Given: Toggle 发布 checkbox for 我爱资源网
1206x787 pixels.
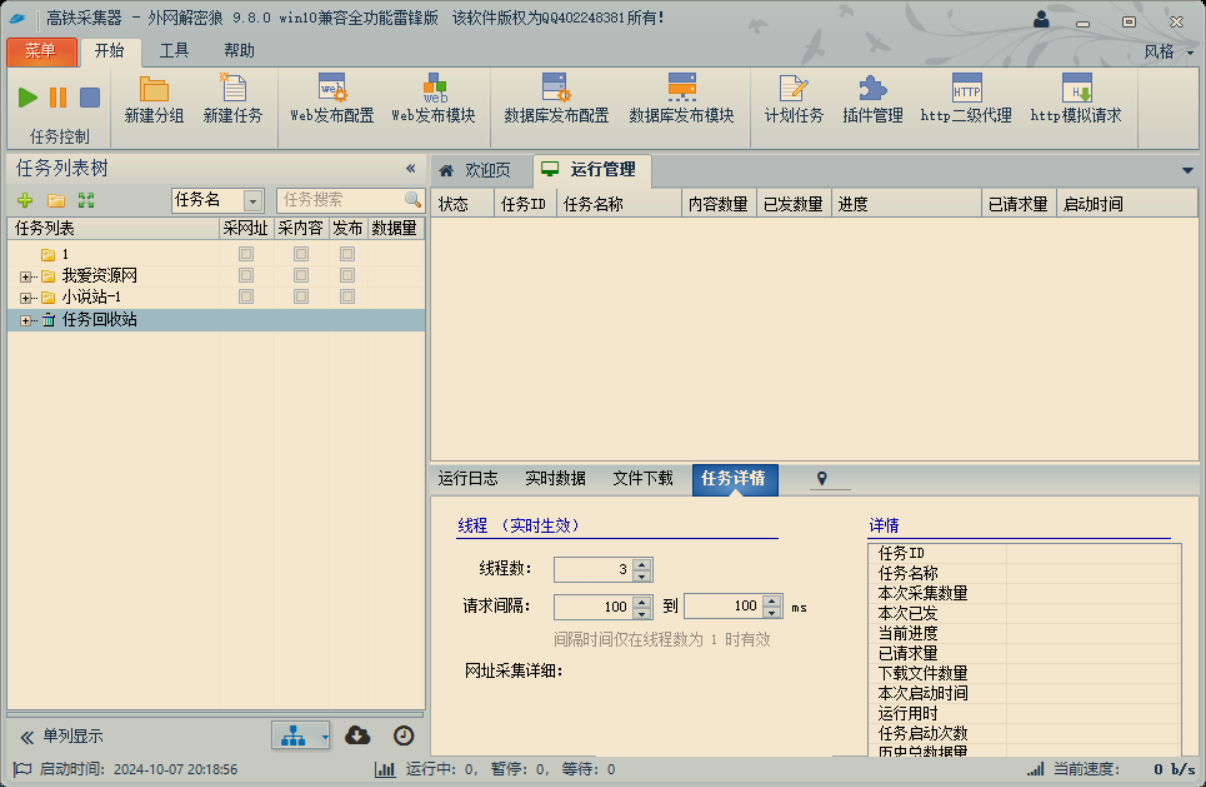Looking at the screenshot, I should pos(347,275).
